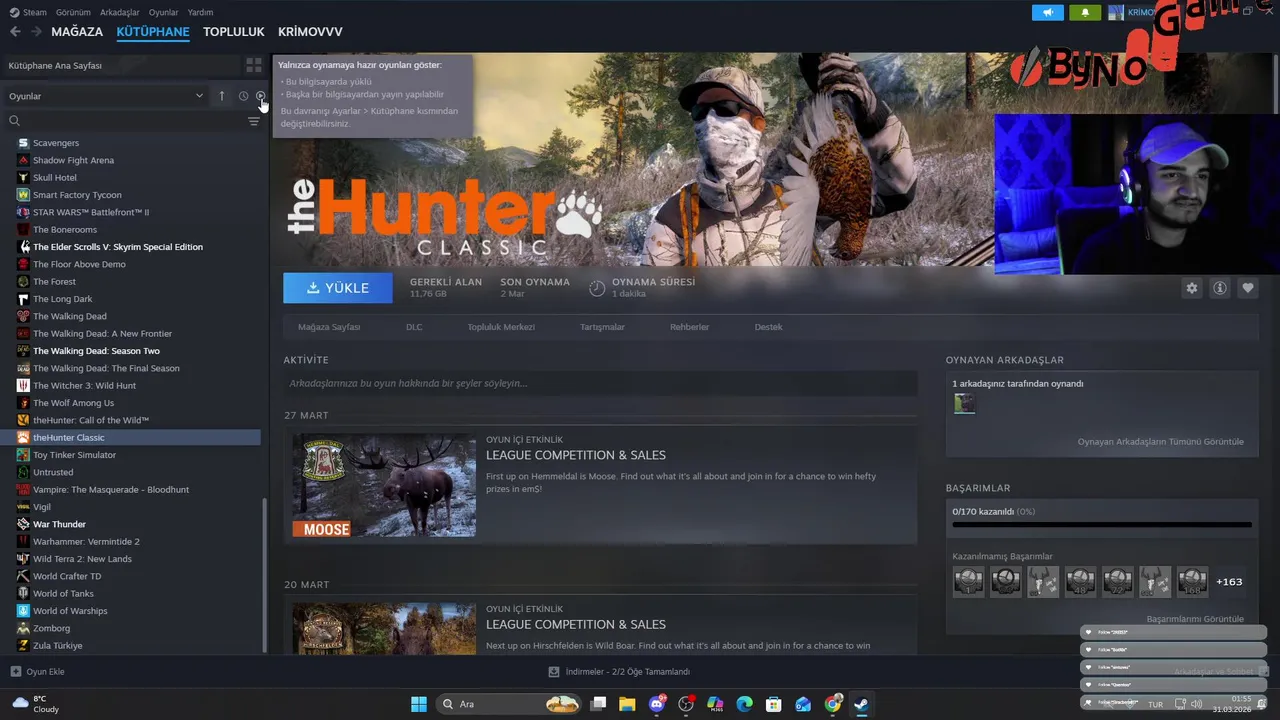1280x720 pixels.
Task: Click the Kütüphane Ana Sayfası button
Action: [x=120, y=65]
